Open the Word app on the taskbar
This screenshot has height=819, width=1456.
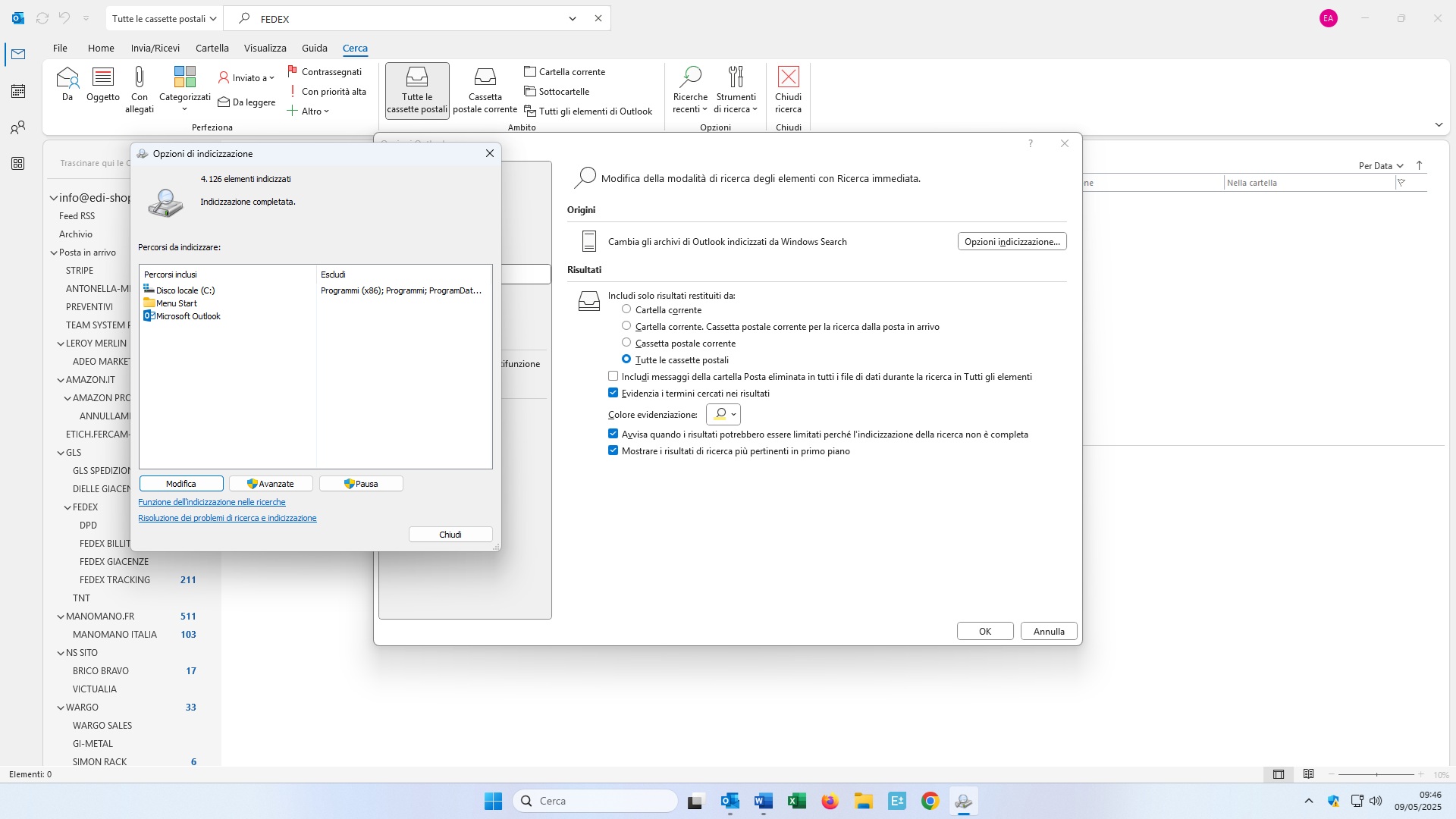763,801
